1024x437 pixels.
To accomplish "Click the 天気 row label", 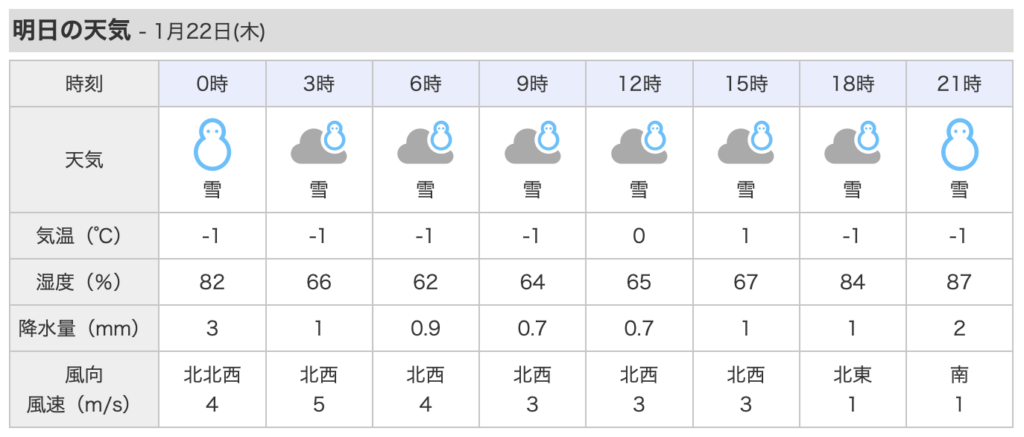I will (84, 159).
